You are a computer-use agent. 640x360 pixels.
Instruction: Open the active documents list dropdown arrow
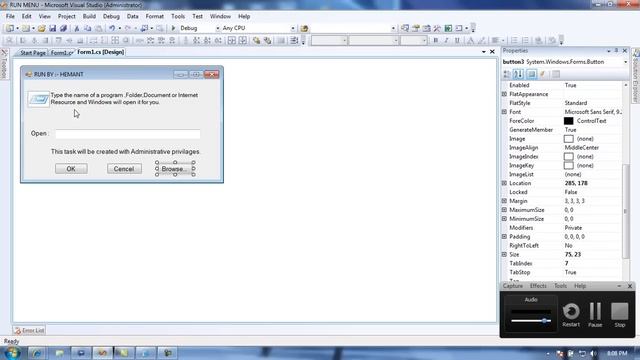[x=484, y=52]
